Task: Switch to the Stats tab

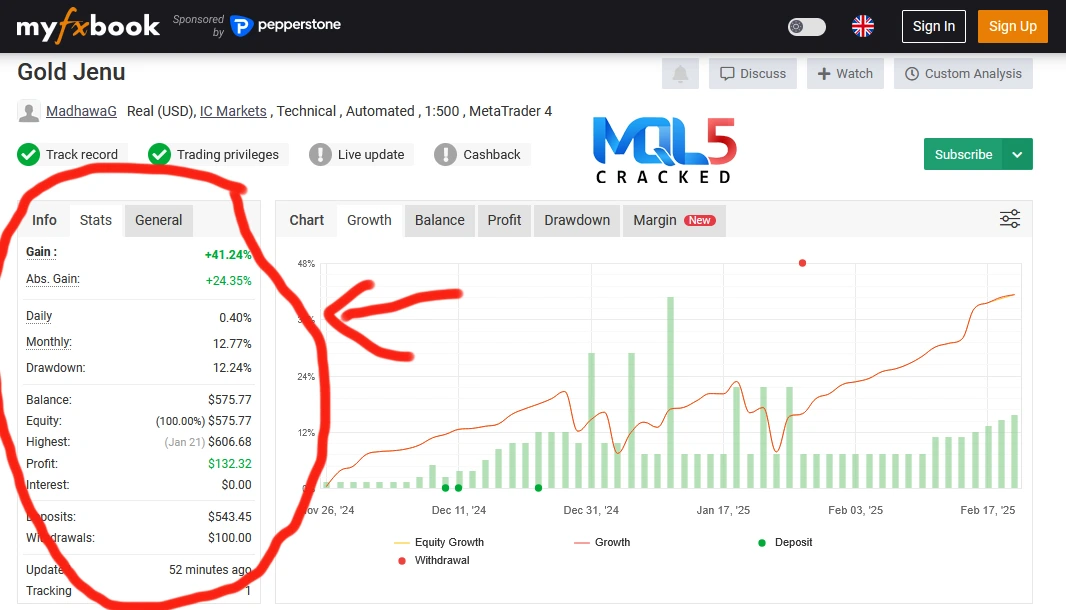Action: click(x=96, y=220)
